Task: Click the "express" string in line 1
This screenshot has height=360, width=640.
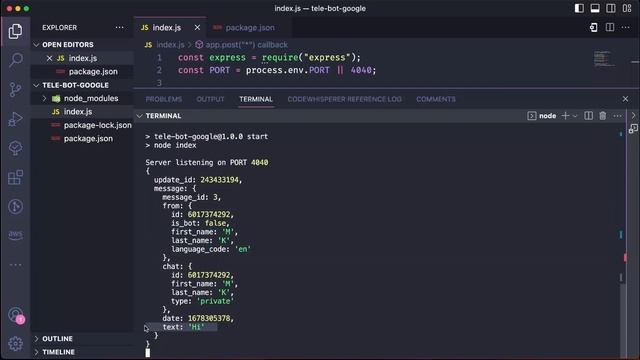Action: click(x=327, y=58)
